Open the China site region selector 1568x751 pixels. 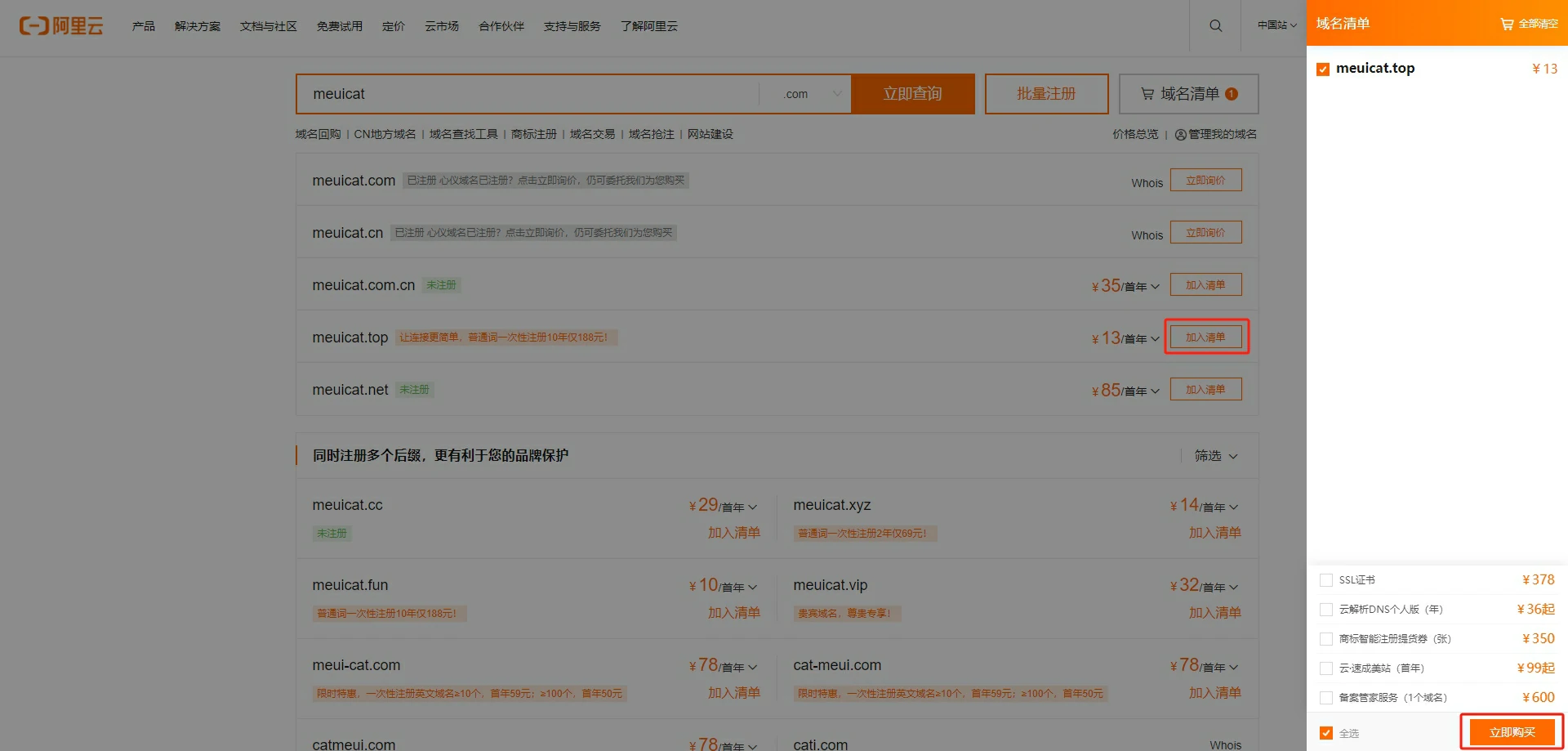click(1276, 25)
